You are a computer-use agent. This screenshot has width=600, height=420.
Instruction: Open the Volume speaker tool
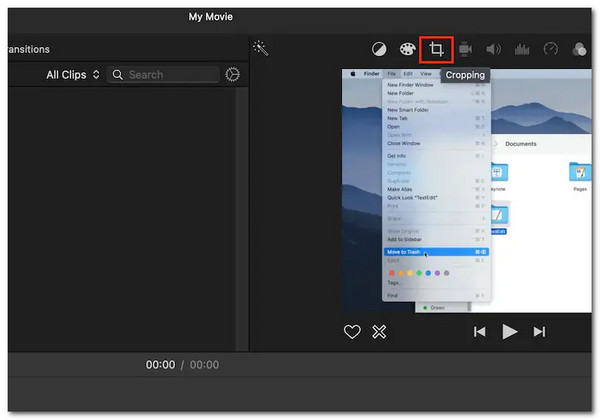493,49
